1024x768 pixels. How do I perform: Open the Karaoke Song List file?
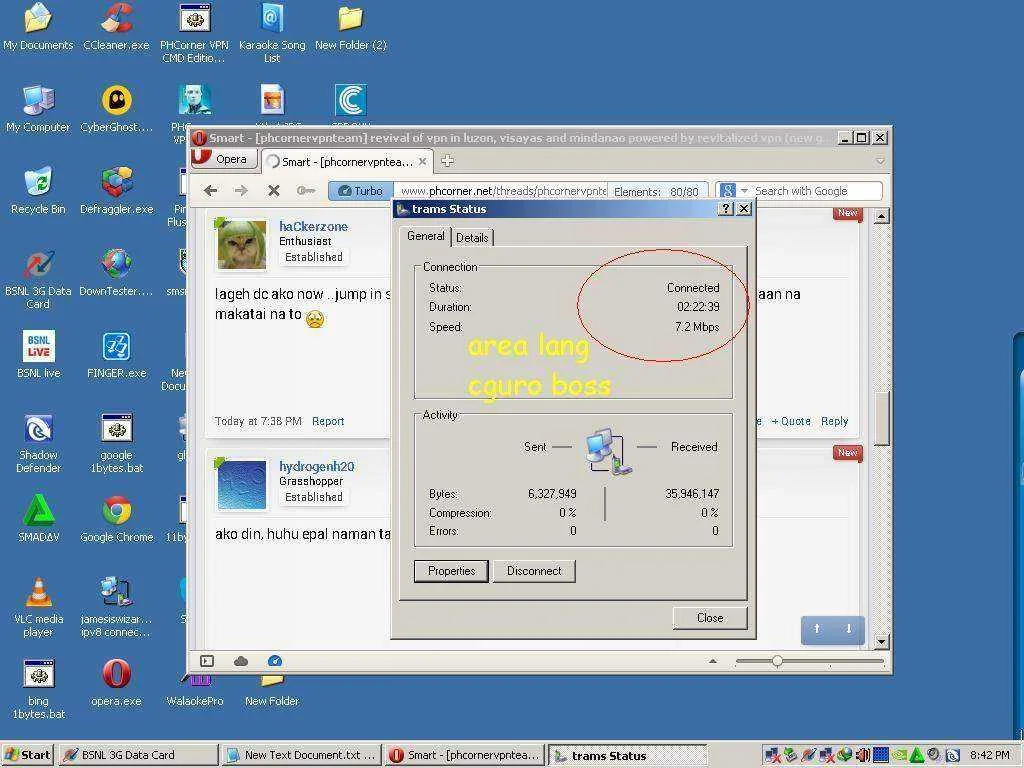point(272,33)
